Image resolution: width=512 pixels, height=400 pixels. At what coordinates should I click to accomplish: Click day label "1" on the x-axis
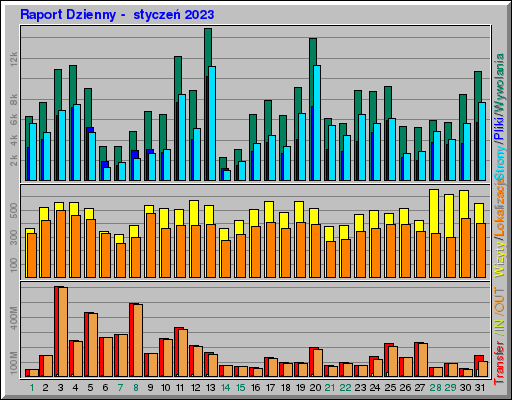[32, 388]
